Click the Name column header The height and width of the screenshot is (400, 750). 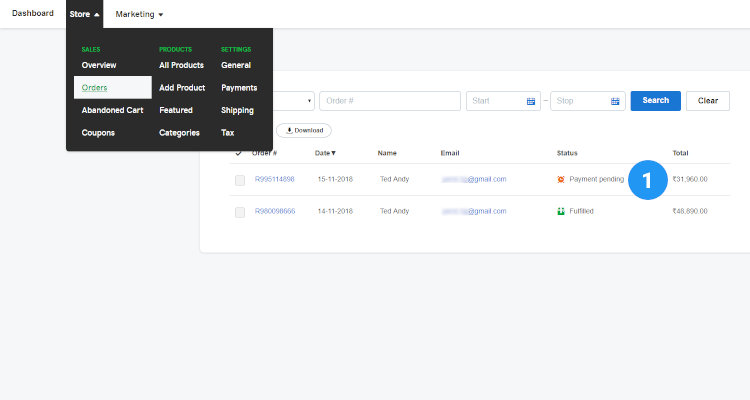point(387,153)
